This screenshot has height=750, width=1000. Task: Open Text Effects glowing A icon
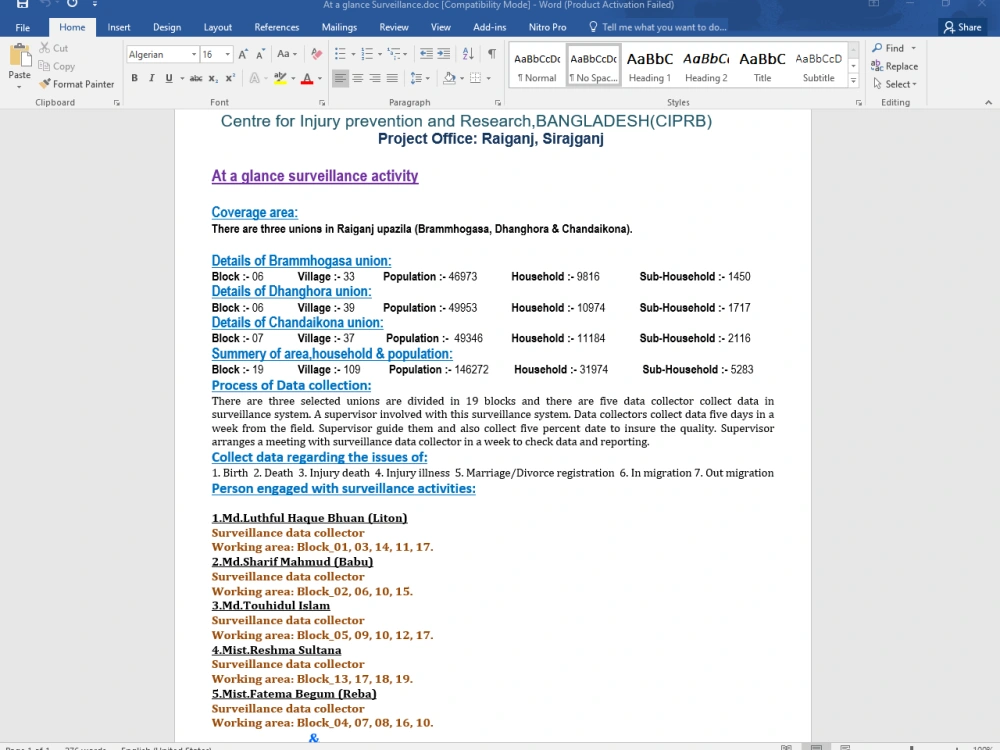click(x=254, y=78)
